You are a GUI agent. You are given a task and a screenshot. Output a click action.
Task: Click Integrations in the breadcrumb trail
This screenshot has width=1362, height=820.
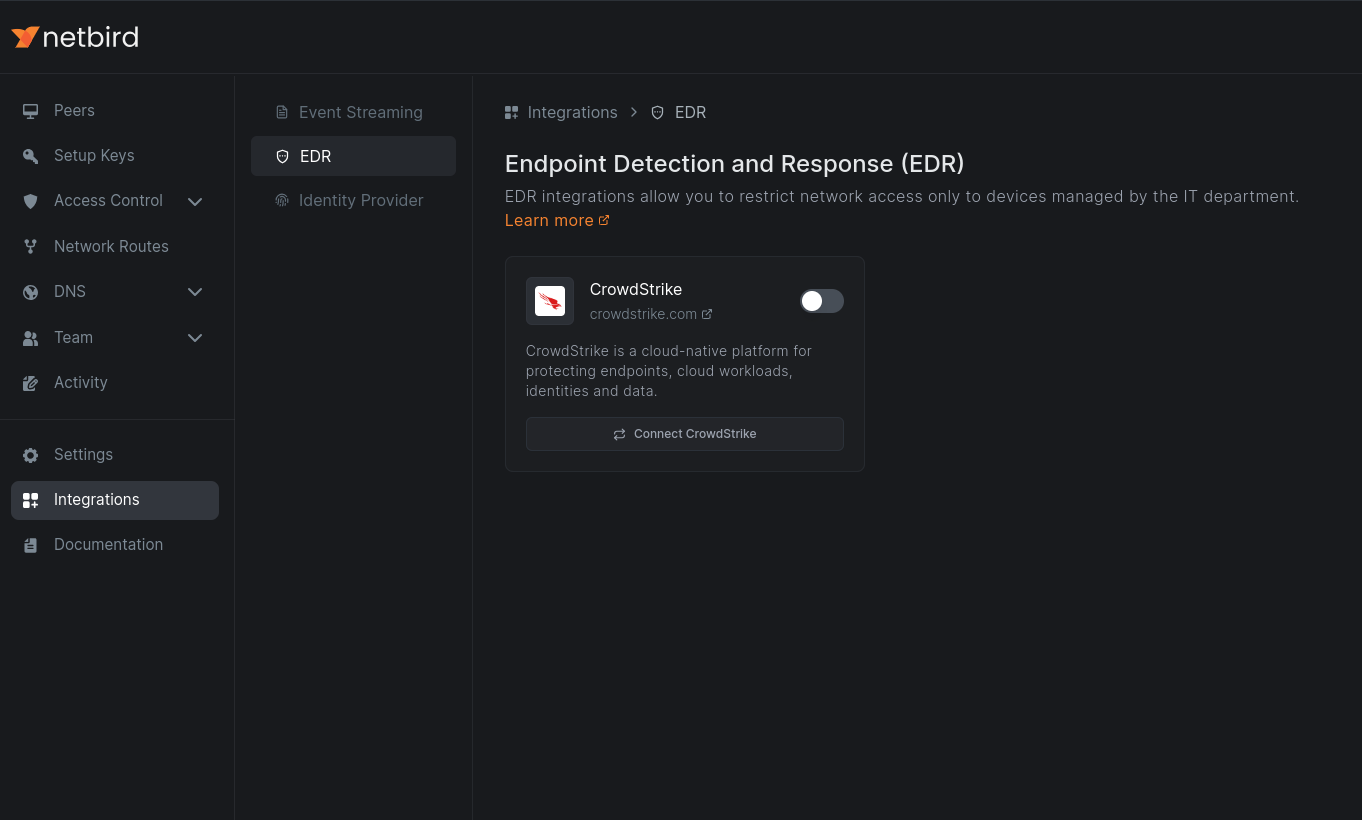click(572, 112)
